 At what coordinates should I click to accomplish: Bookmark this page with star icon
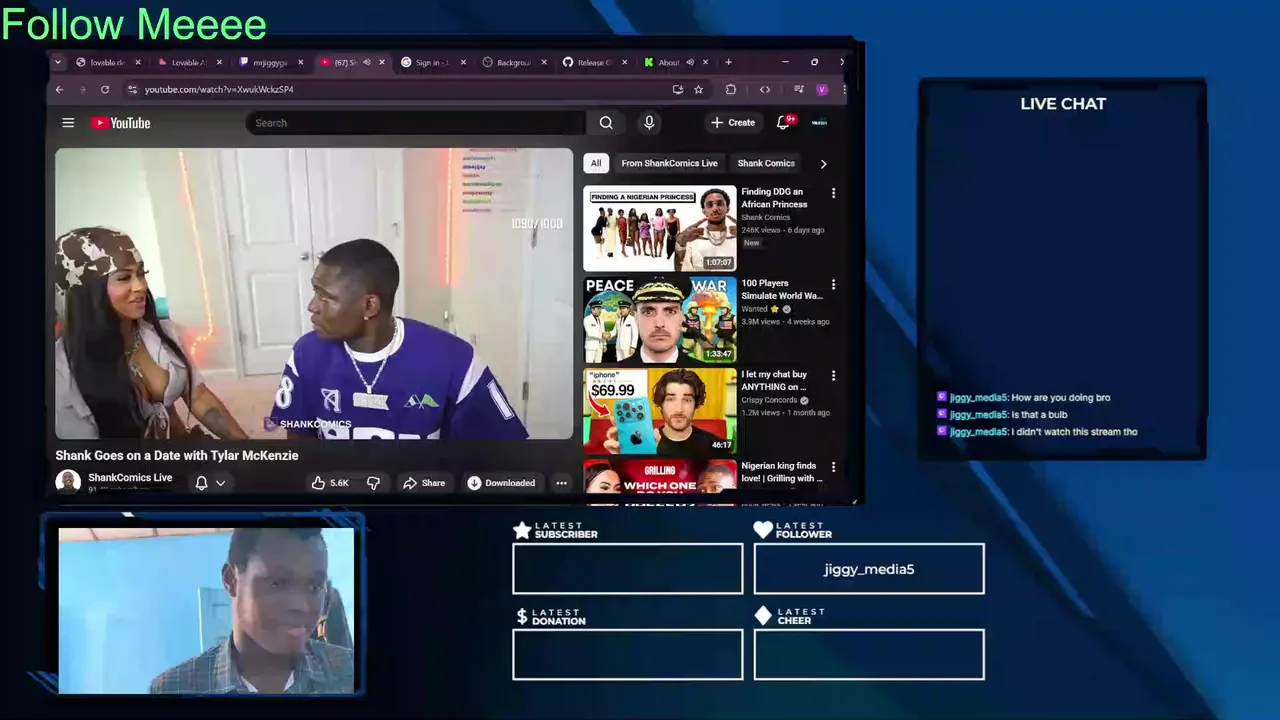coord(698,89)
